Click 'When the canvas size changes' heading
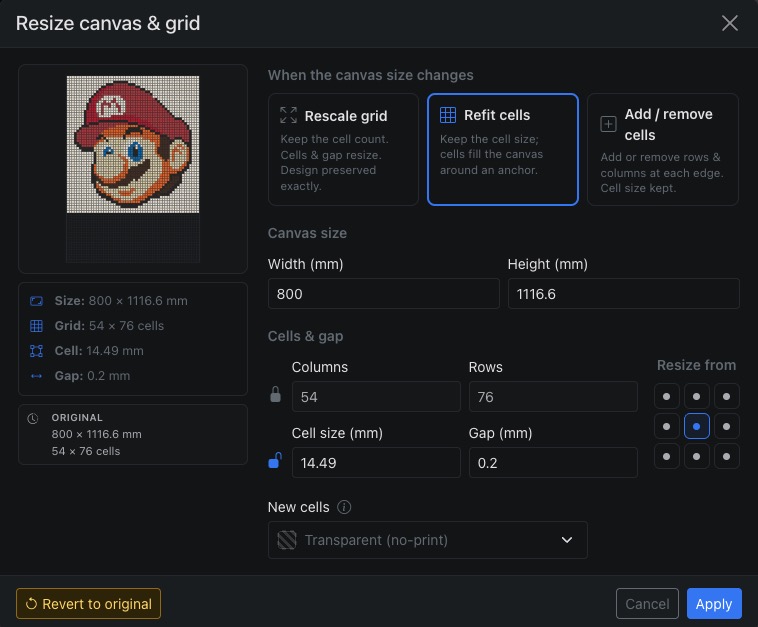 tap(371, 75)
